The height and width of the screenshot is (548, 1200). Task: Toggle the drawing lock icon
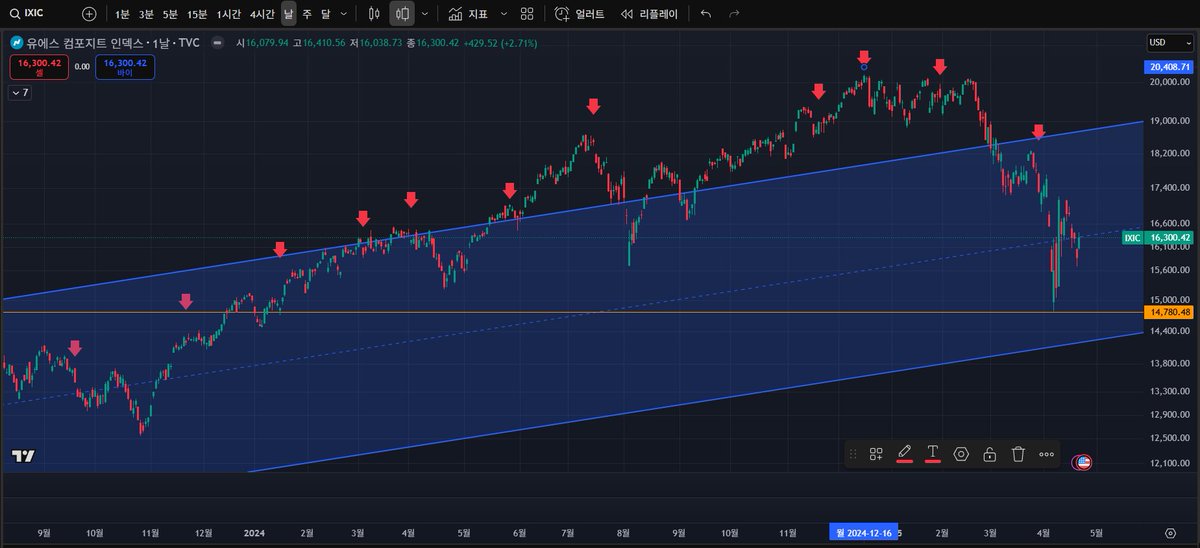pos(989,454)
